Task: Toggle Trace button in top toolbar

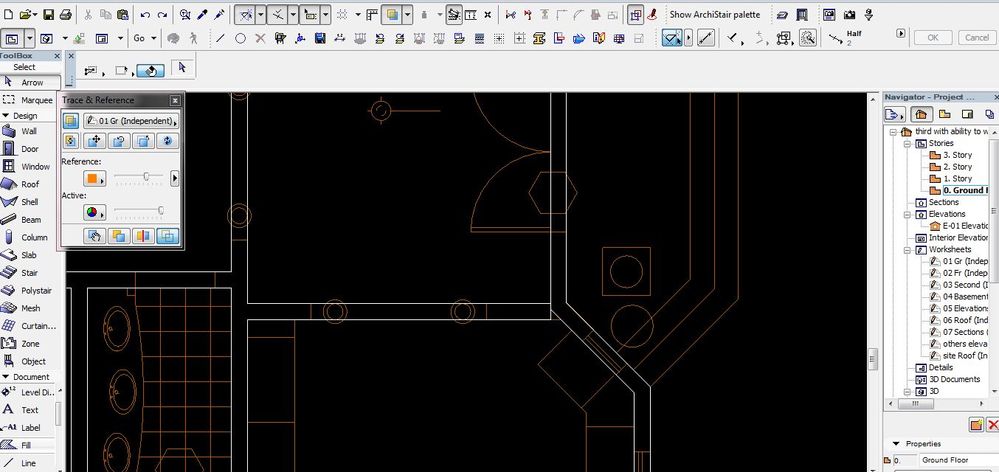Action: [392, 14]
